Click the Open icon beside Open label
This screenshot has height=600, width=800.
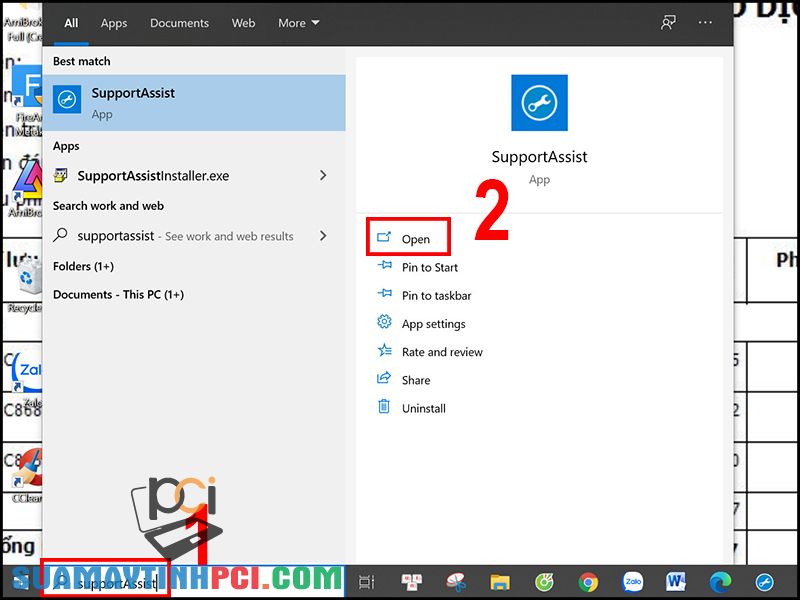[384, 237]
